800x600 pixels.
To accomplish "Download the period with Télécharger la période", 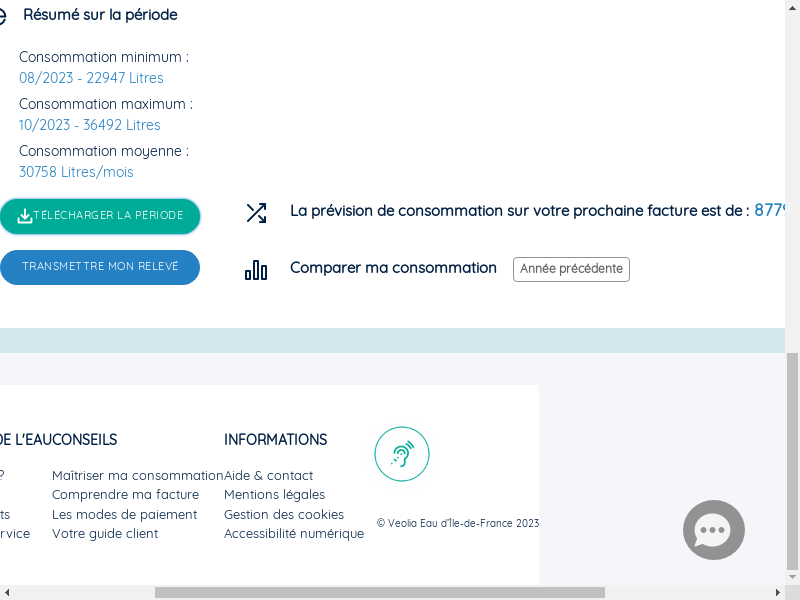I will [100, 216].
